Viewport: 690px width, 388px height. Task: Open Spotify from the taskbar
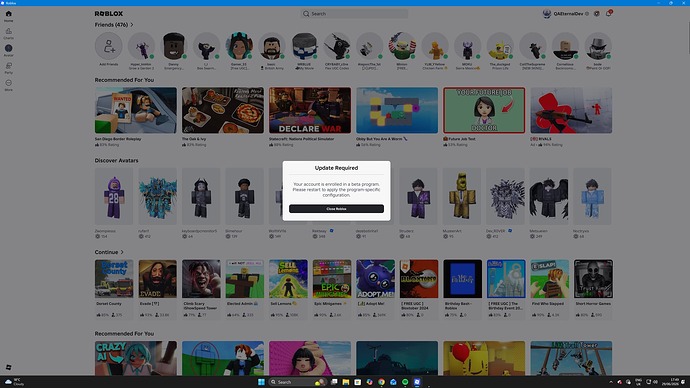click(x=405, y=382)
